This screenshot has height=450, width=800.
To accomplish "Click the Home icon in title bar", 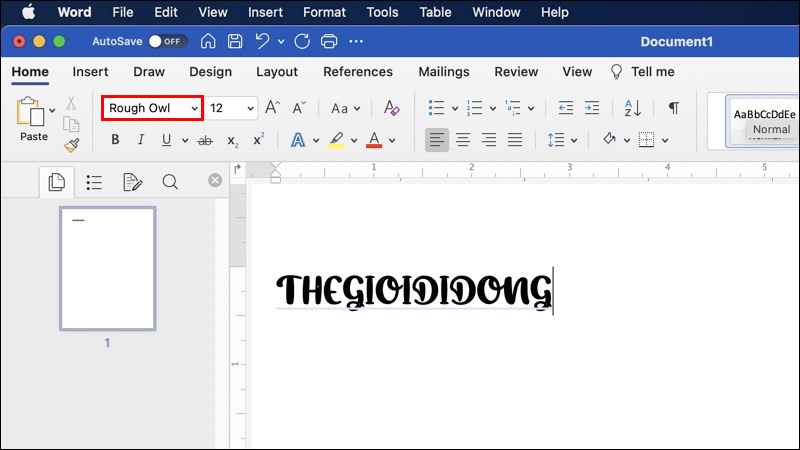I will [208, 41].
